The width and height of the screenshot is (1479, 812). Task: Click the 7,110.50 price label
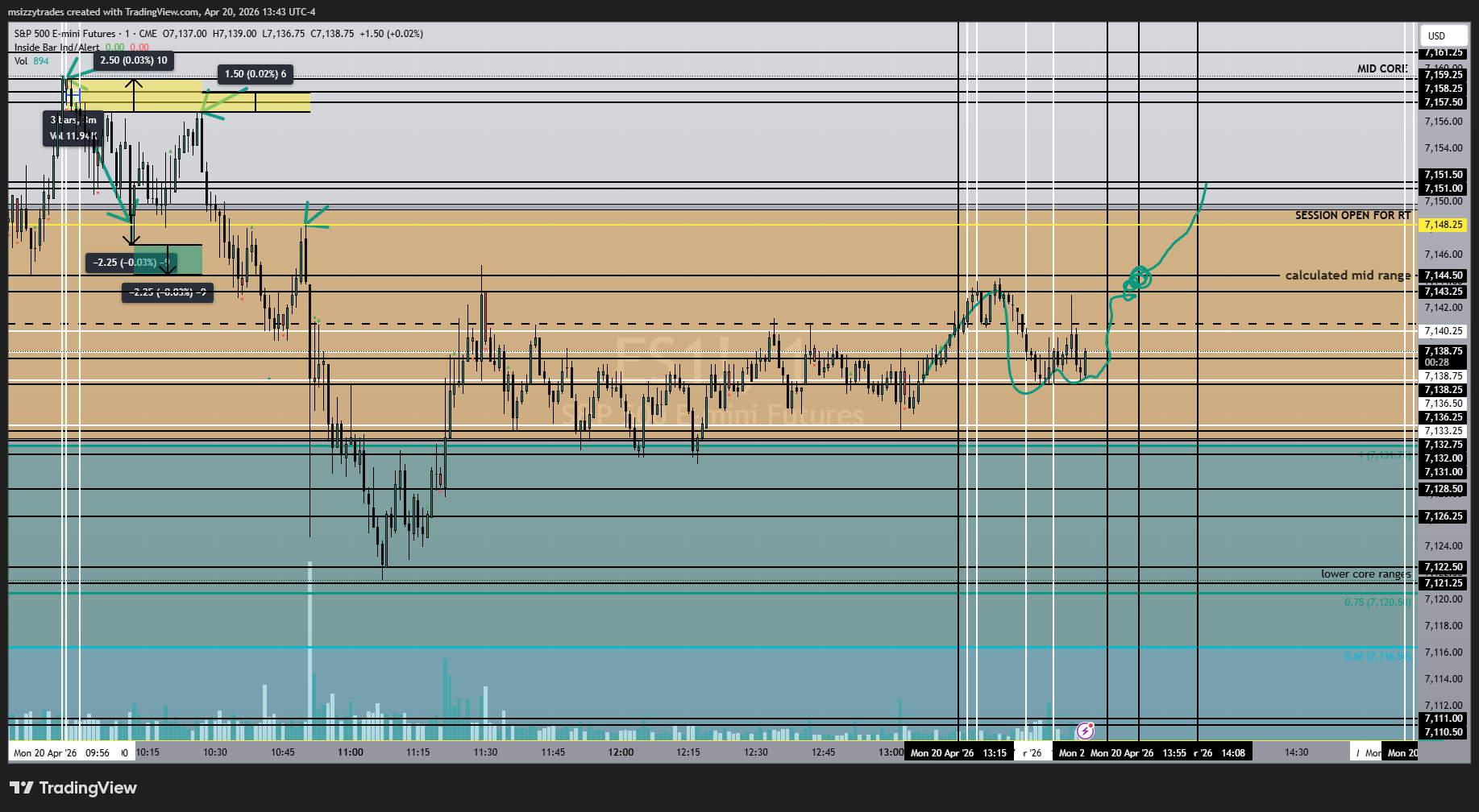tap(1443, 732)
